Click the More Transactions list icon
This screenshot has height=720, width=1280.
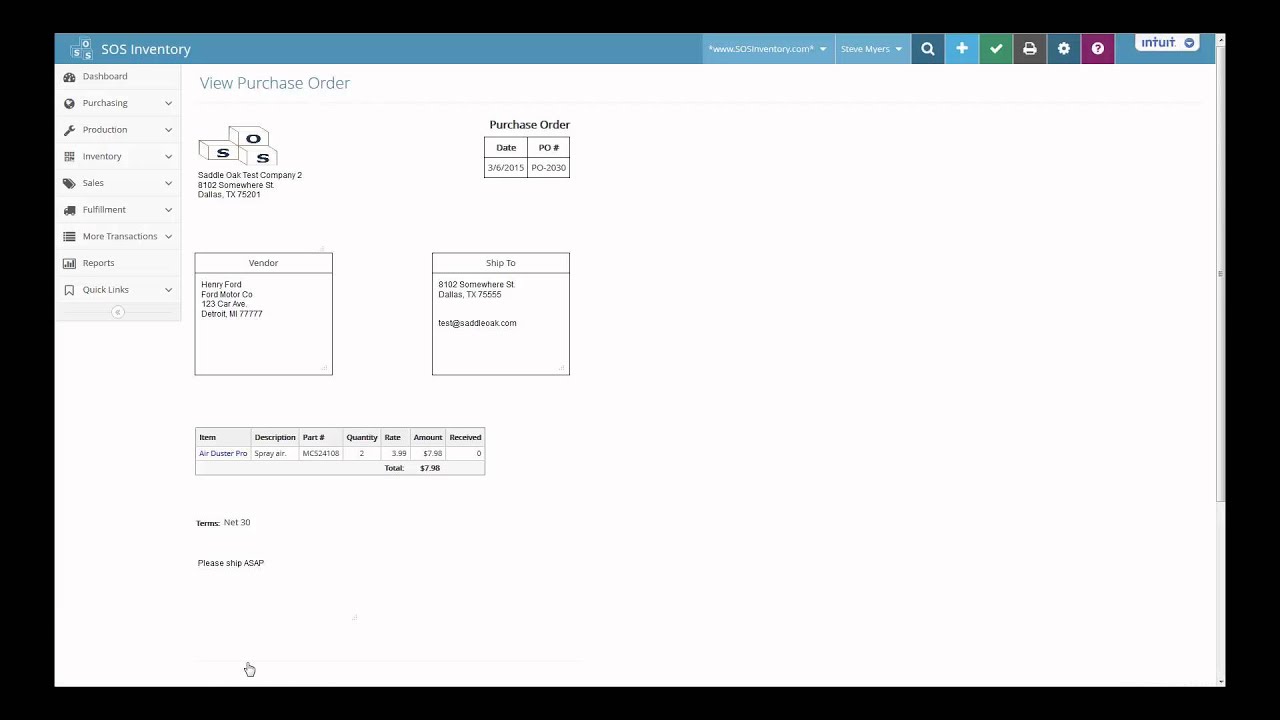(x=69, y=237)
